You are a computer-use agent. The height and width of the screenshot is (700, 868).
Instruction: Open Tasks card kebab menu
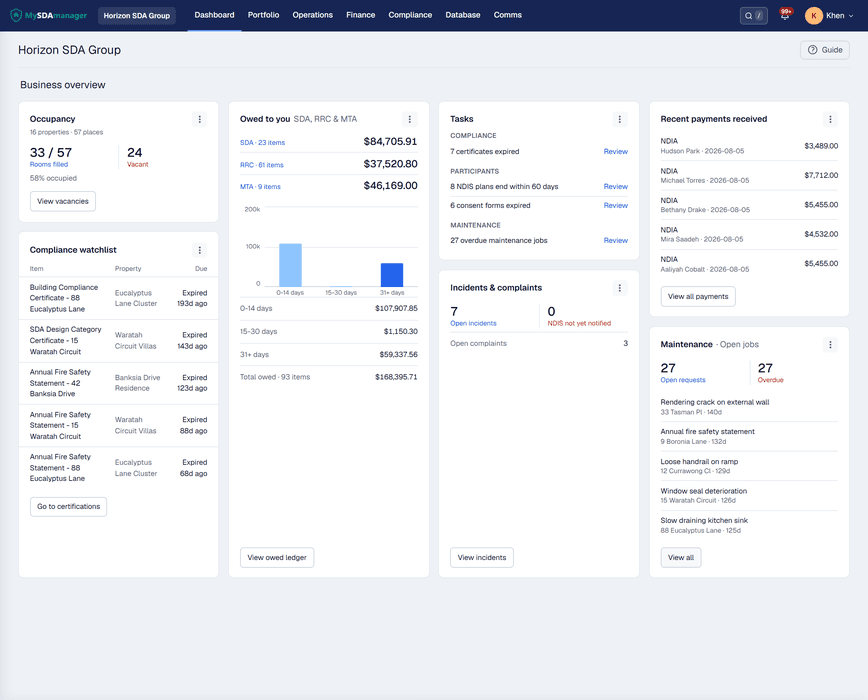pos(619,119)
